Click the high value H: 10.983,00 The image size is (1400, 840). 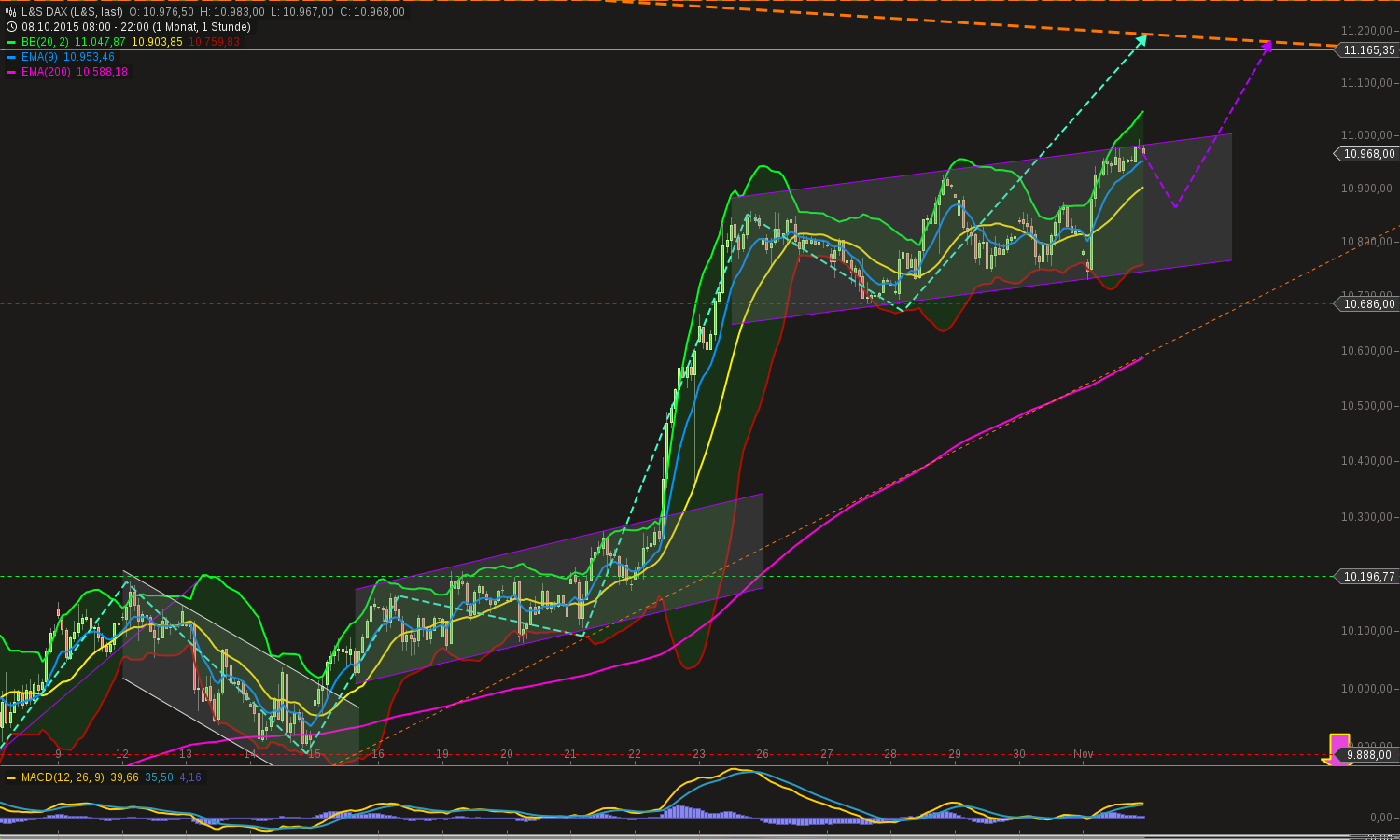click(x=232, y=12)
